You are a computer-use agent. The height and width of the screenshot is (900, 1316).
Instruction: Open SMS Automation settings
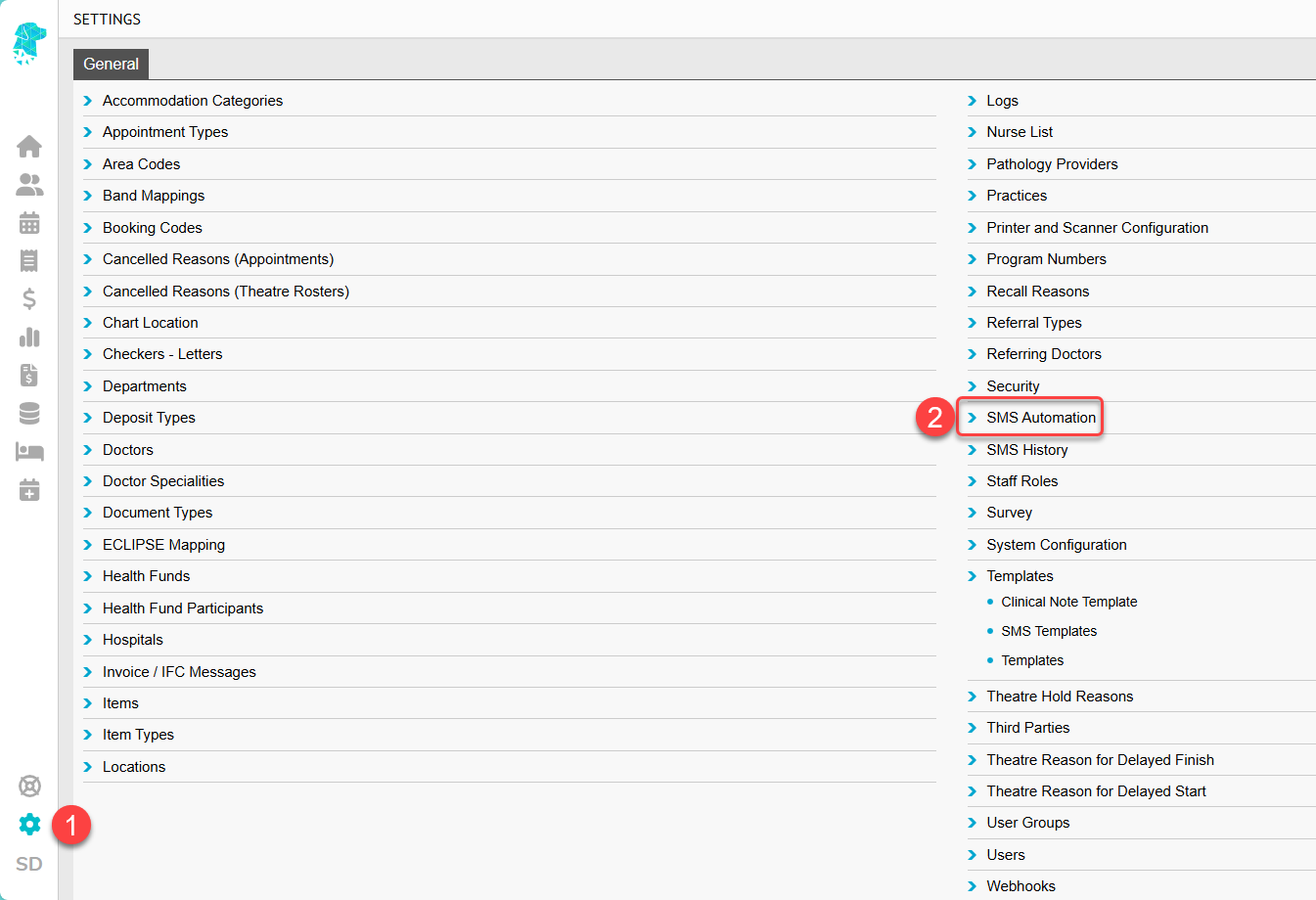[x=1041, y=418]
